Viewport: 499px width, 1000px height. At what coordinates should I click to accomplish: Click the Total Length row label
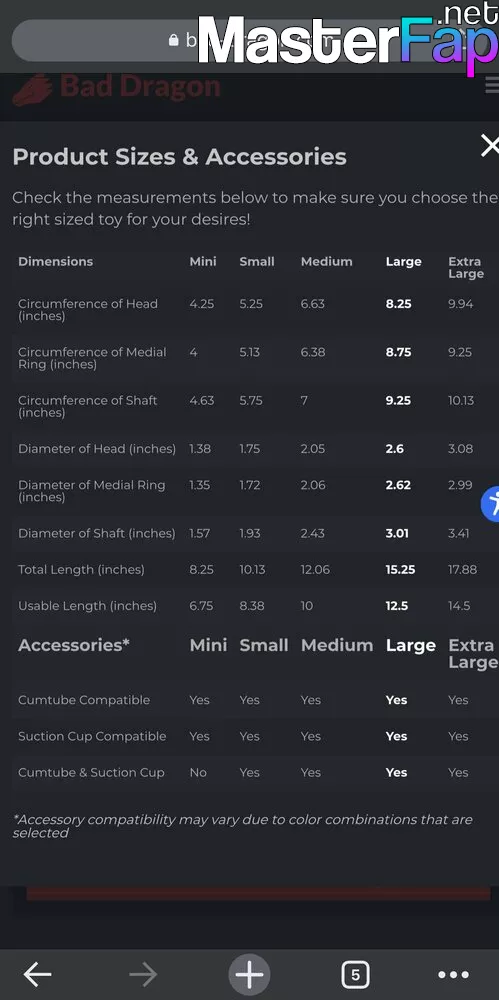pos(81,570)
